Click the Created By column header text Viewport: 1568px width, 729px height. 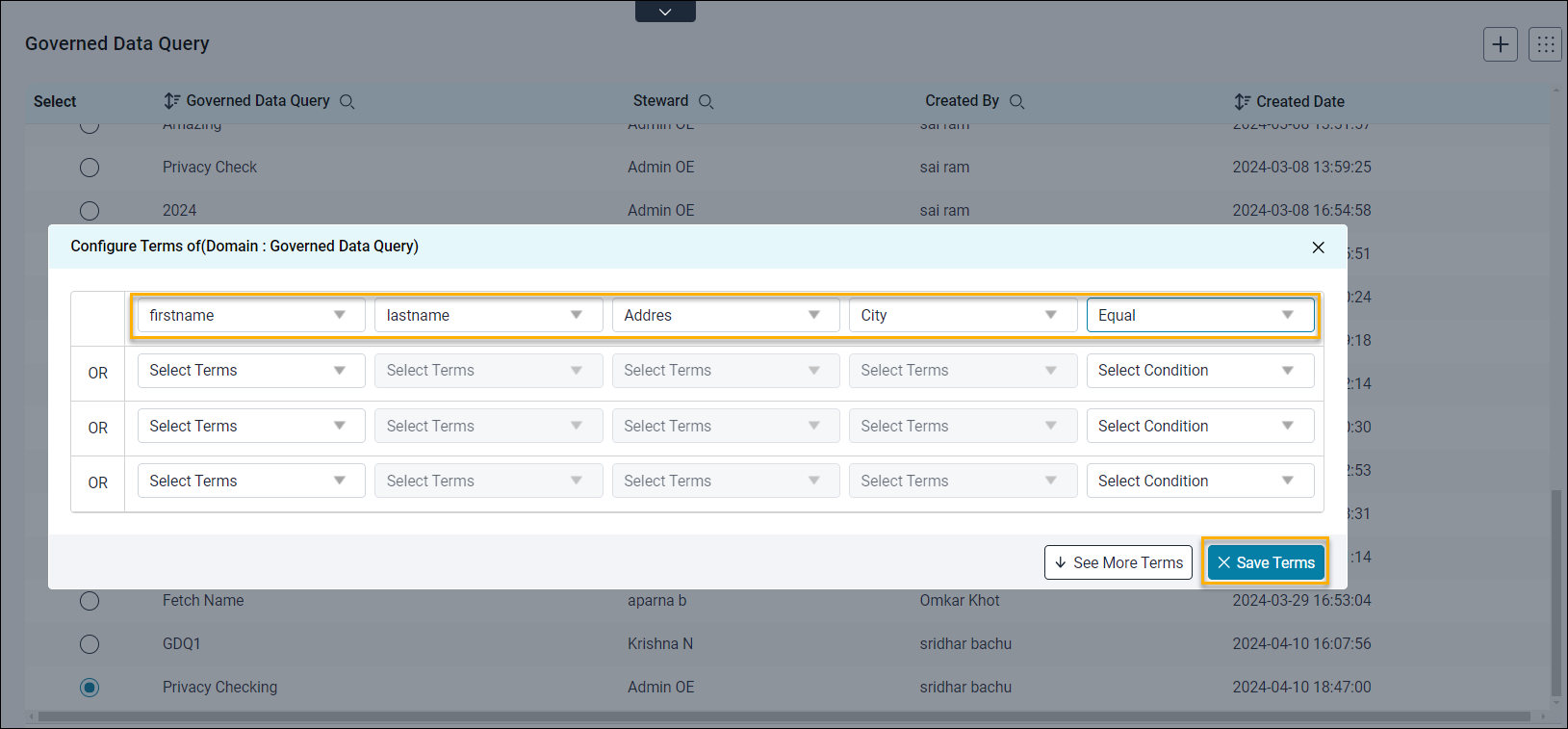coord(963,101)
